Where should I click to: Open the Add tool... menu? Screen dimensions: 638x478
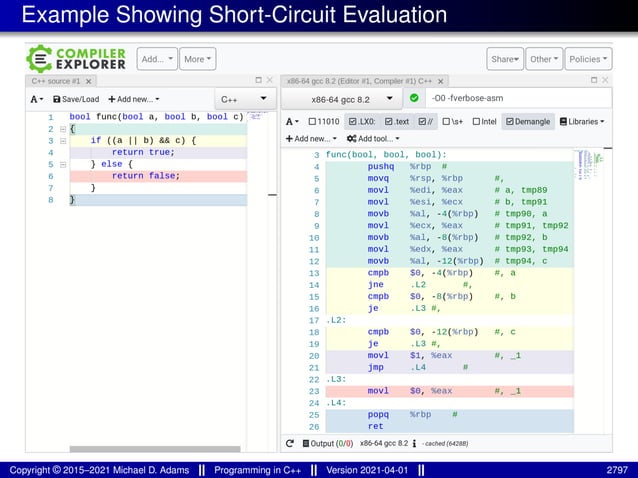coord(373,139)
